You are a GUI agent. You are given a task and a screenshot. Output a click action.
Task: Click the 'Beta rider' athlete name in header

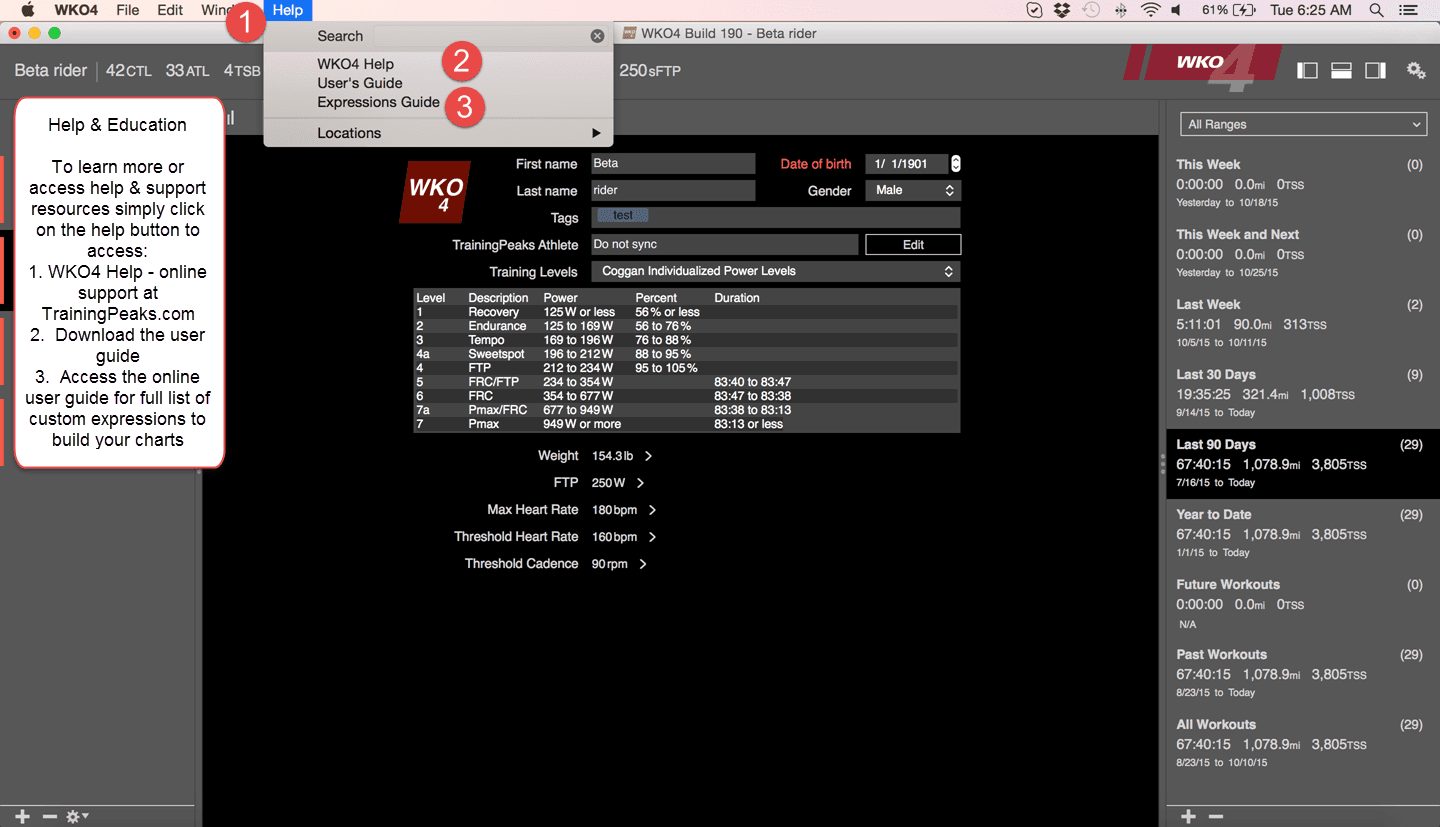pos(51,70)
